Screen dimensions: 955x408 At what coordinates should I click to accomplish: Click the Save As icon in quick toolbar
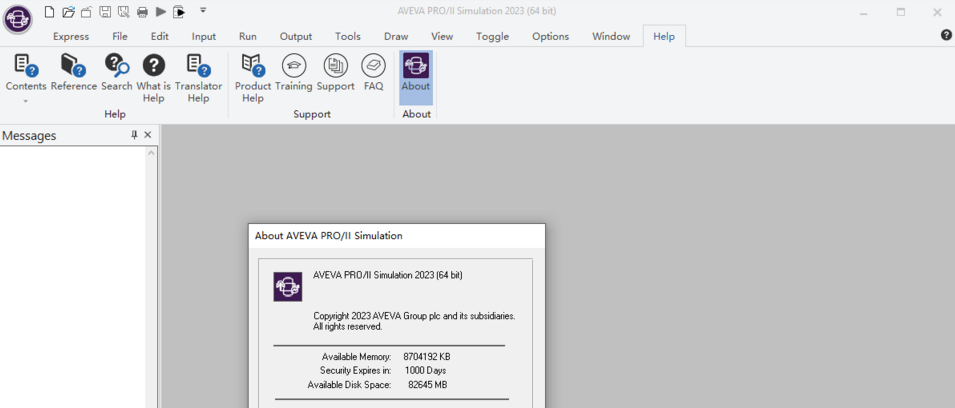tap(123, 11)
